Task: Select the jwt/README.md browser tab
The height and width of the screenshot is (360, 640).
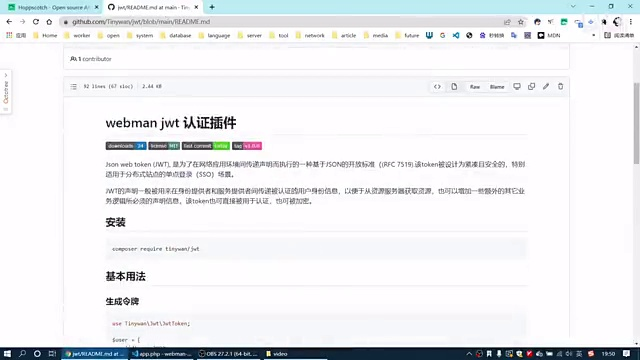Action: pyautogui.click(x=153, y=7)
